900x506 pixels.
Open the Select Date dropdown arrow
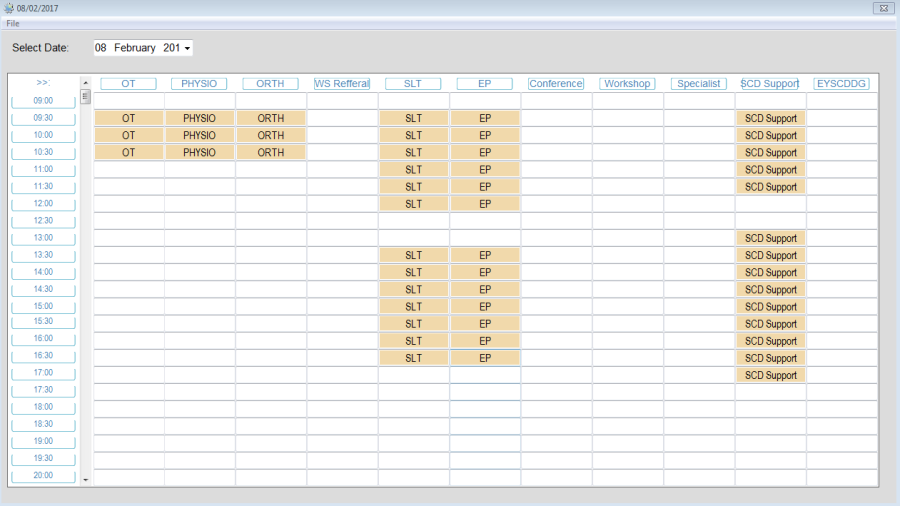pyautogui.click(x=187, y=48)
